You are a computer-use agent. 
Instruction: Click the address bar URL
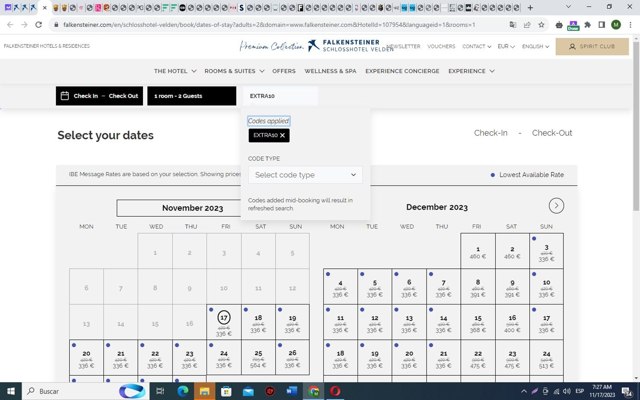tap(269, 25)
